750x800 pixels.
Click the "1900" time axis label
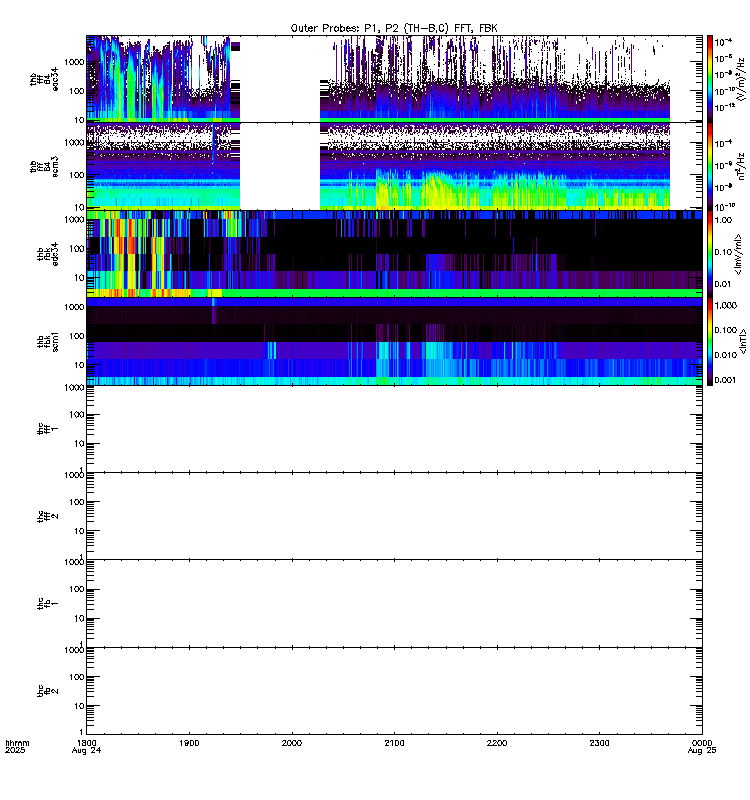[x=189, y=743]
